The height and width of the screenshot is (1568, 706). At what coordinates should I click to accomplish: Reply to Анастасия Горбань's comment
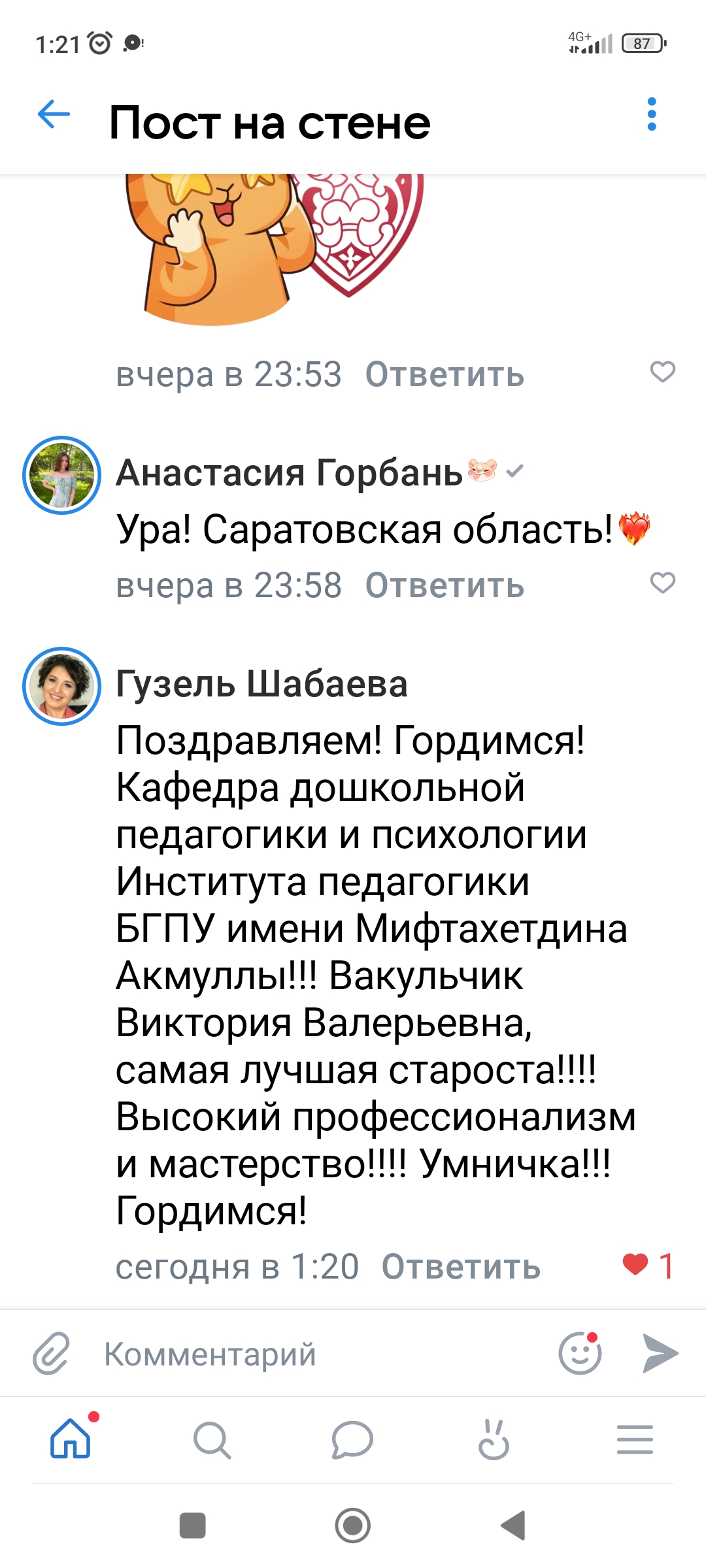tap(445, 585)
